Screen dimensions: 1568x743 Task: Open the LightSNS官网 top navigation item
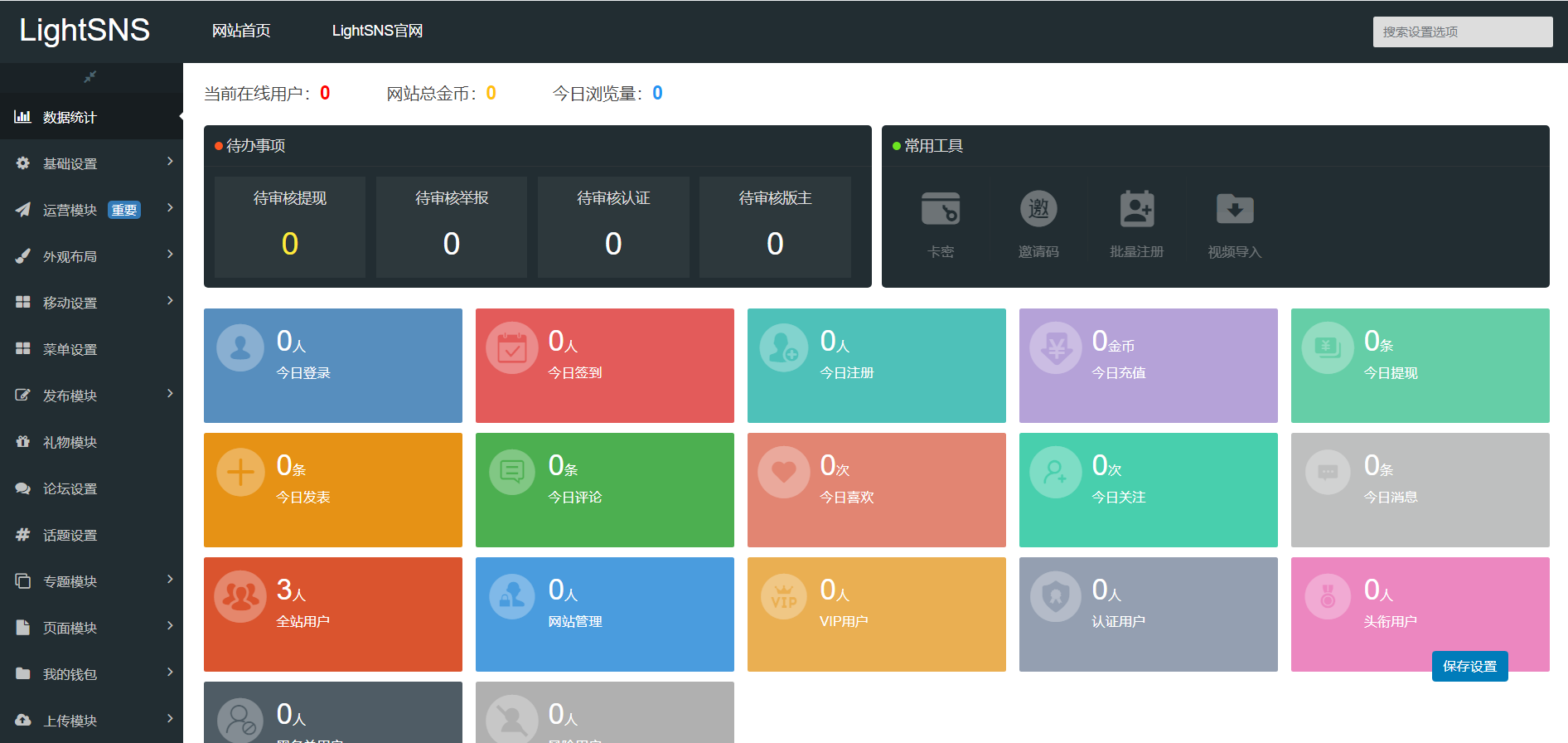click(377, 31)
